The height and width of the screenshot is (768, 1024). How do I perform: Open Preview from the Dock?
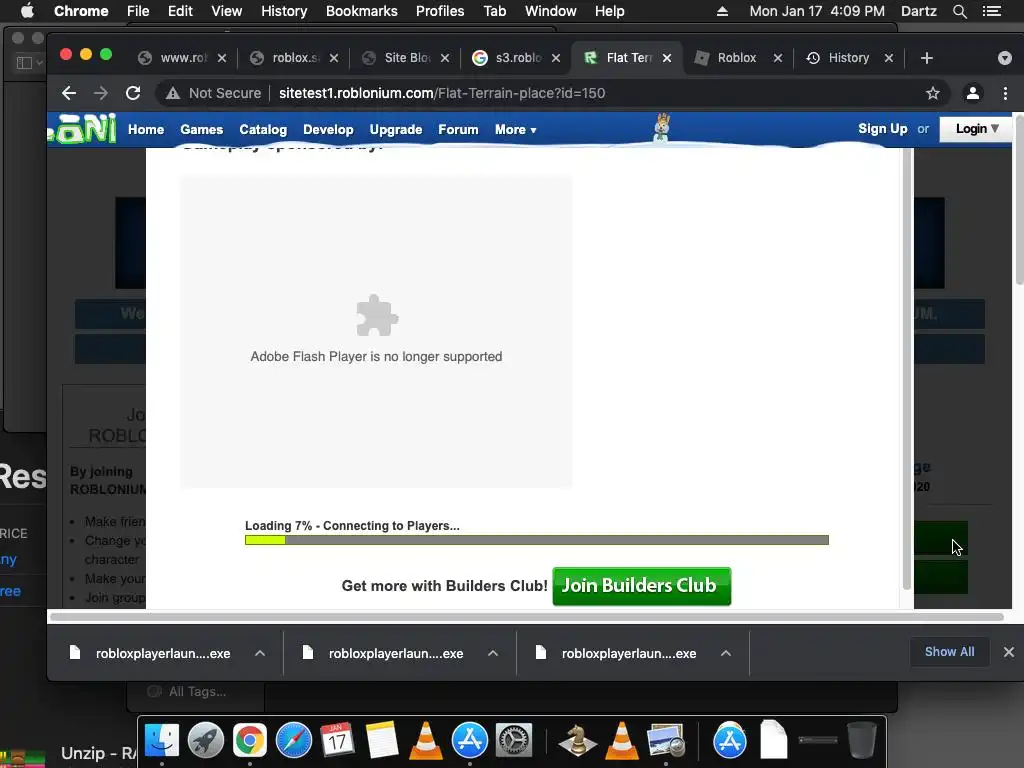tap(665, 741)
